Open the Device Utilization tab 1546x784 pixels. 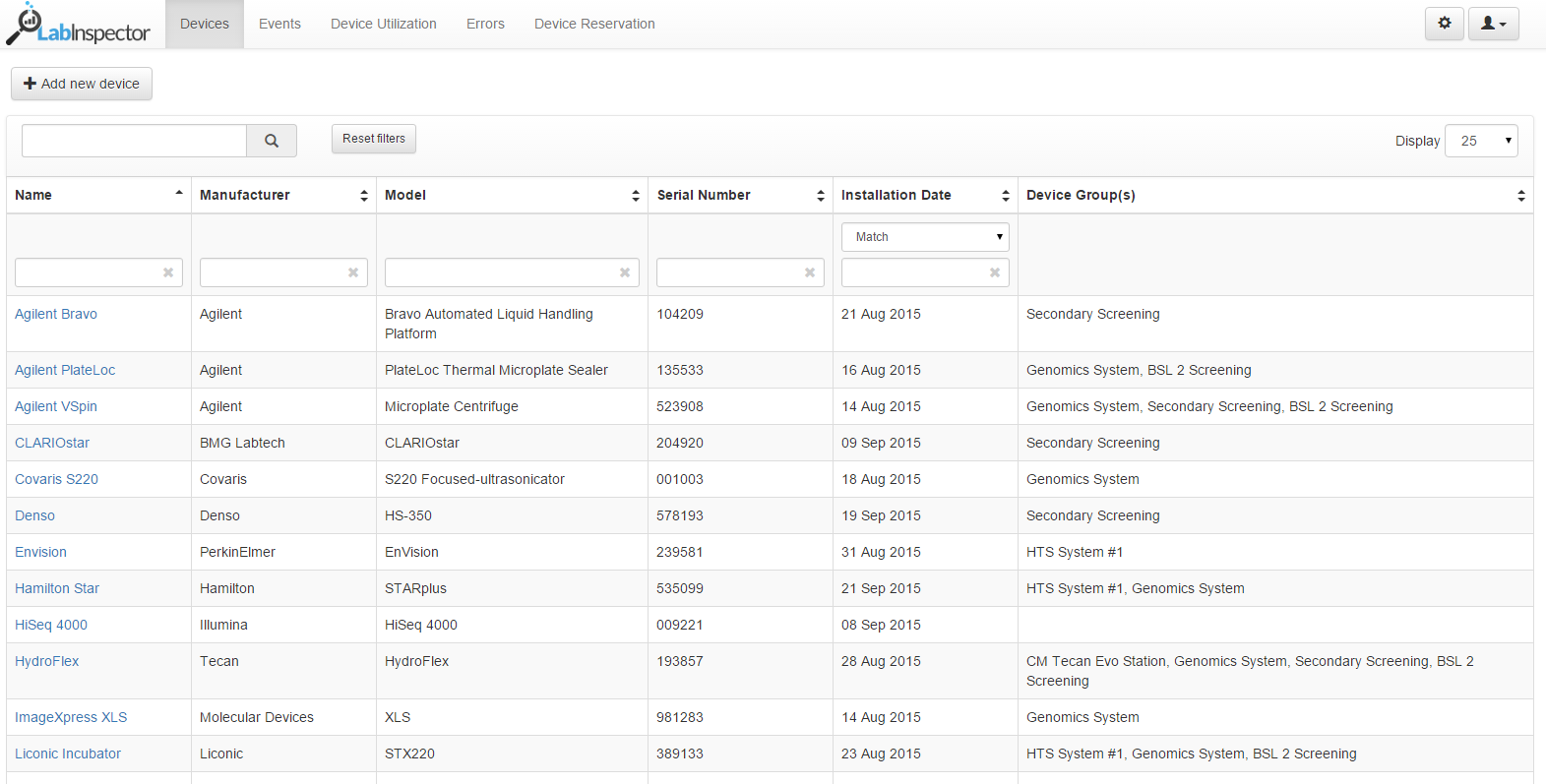[384, 24]
